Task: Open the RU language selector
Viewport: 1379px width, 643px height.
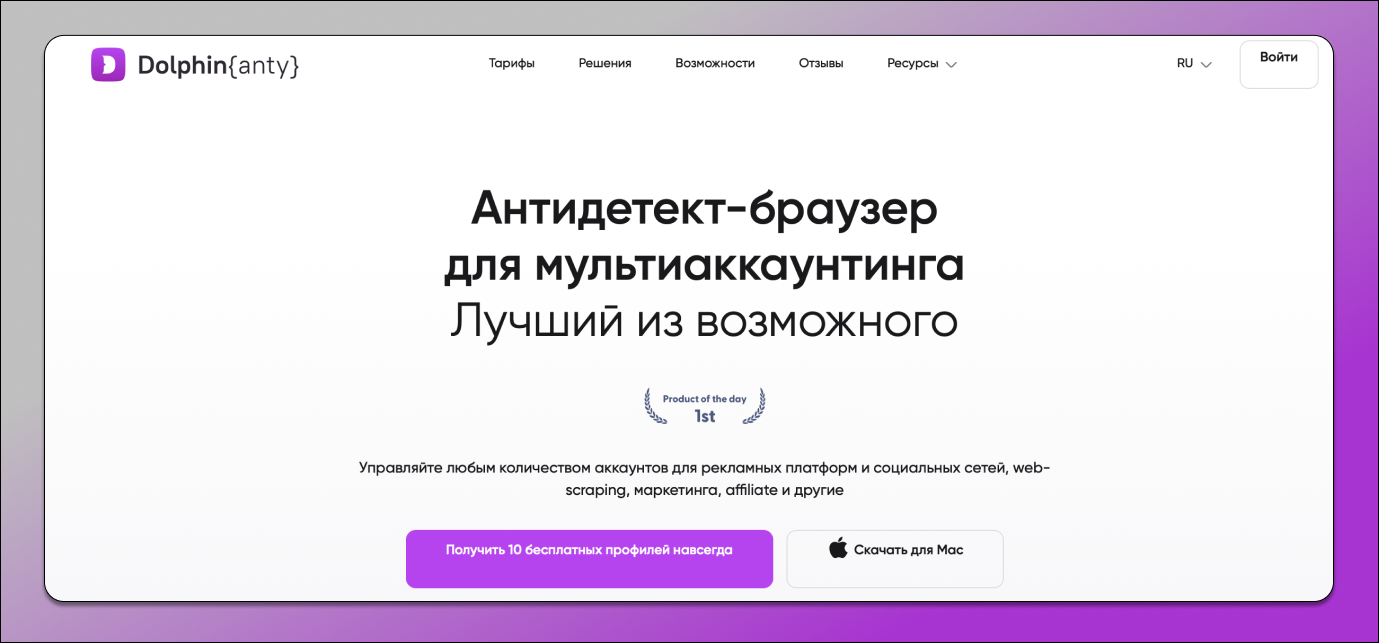Action: tap(1194, 63)
